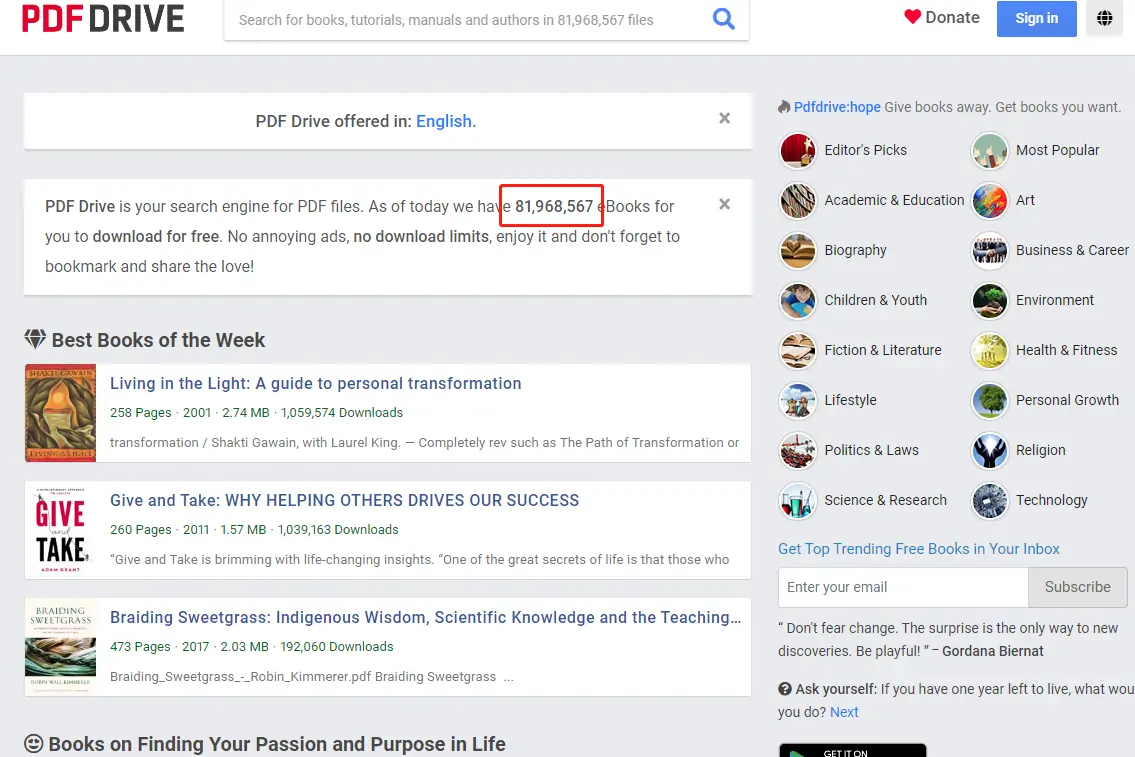This screenshot has width=1135, height=757.
Task: Click '192,060 Downloads' text
Action: (337, 646)
